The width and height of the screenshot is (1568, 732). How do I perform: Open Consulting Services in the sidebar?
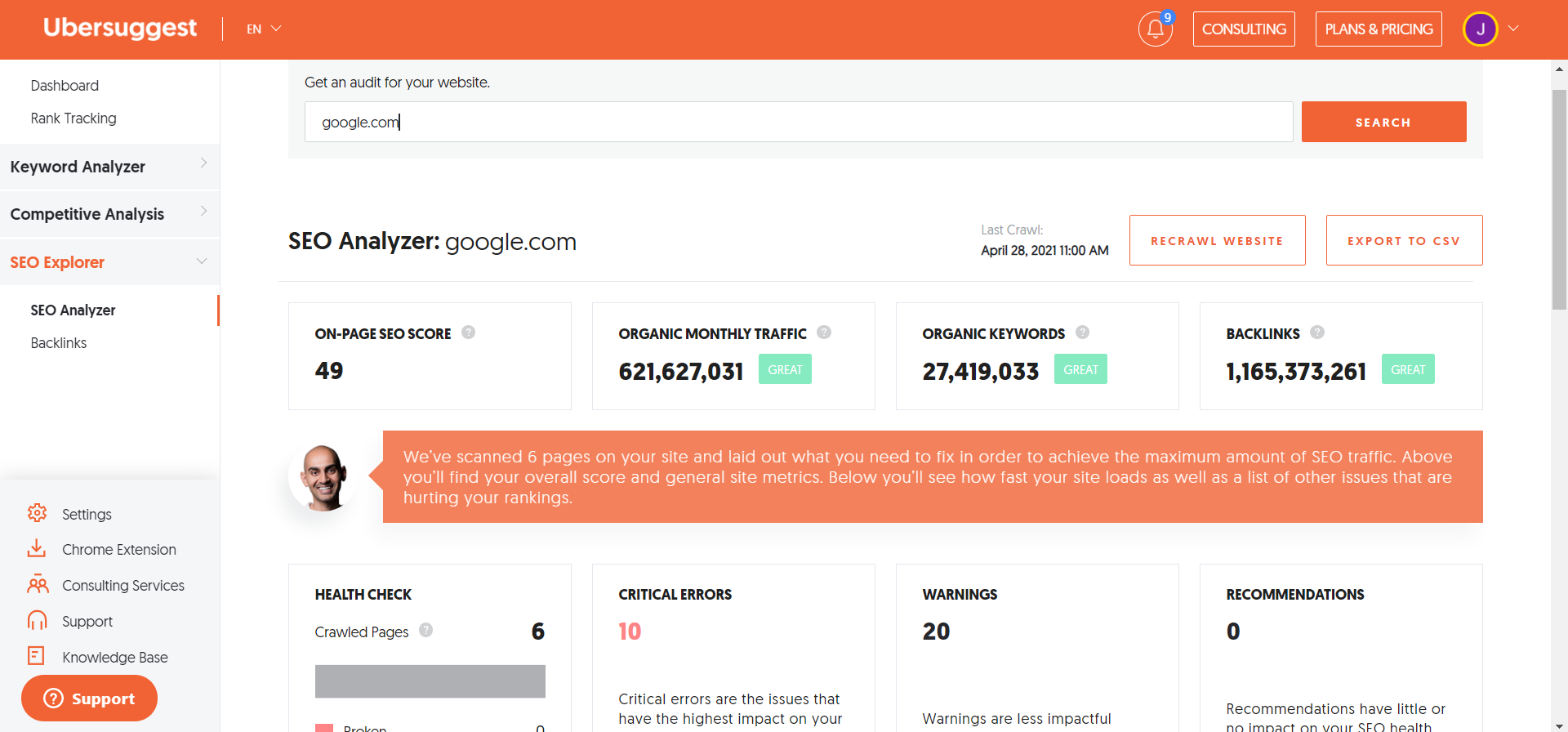click(123, 586)
